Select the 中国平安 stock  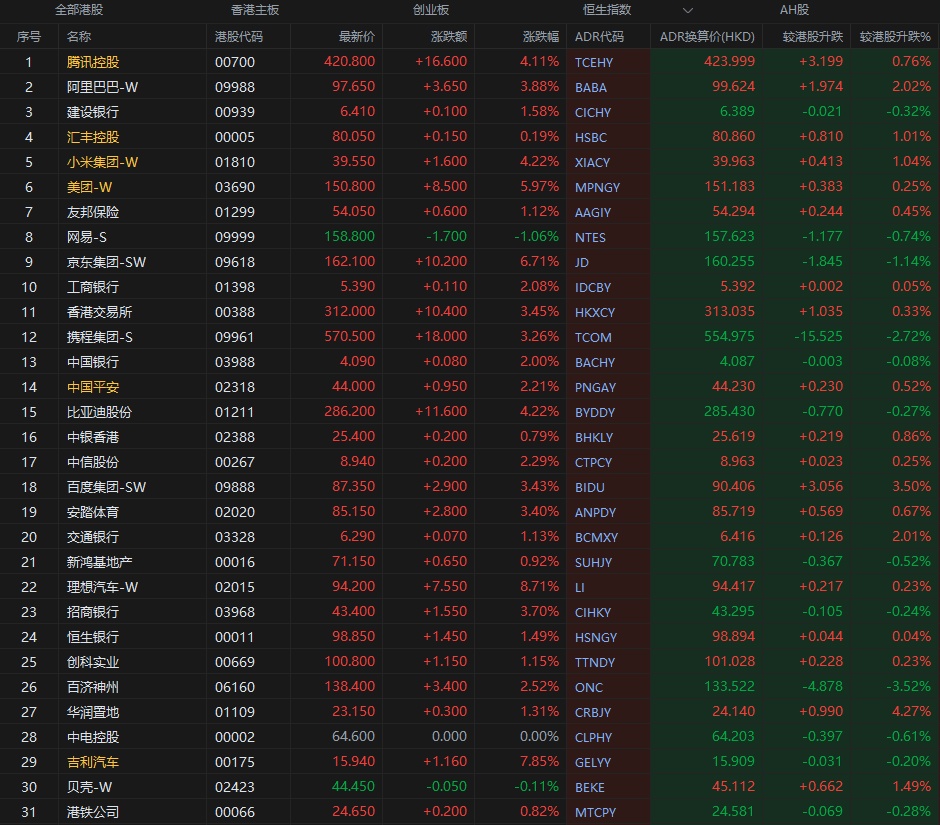click(93, 387)
